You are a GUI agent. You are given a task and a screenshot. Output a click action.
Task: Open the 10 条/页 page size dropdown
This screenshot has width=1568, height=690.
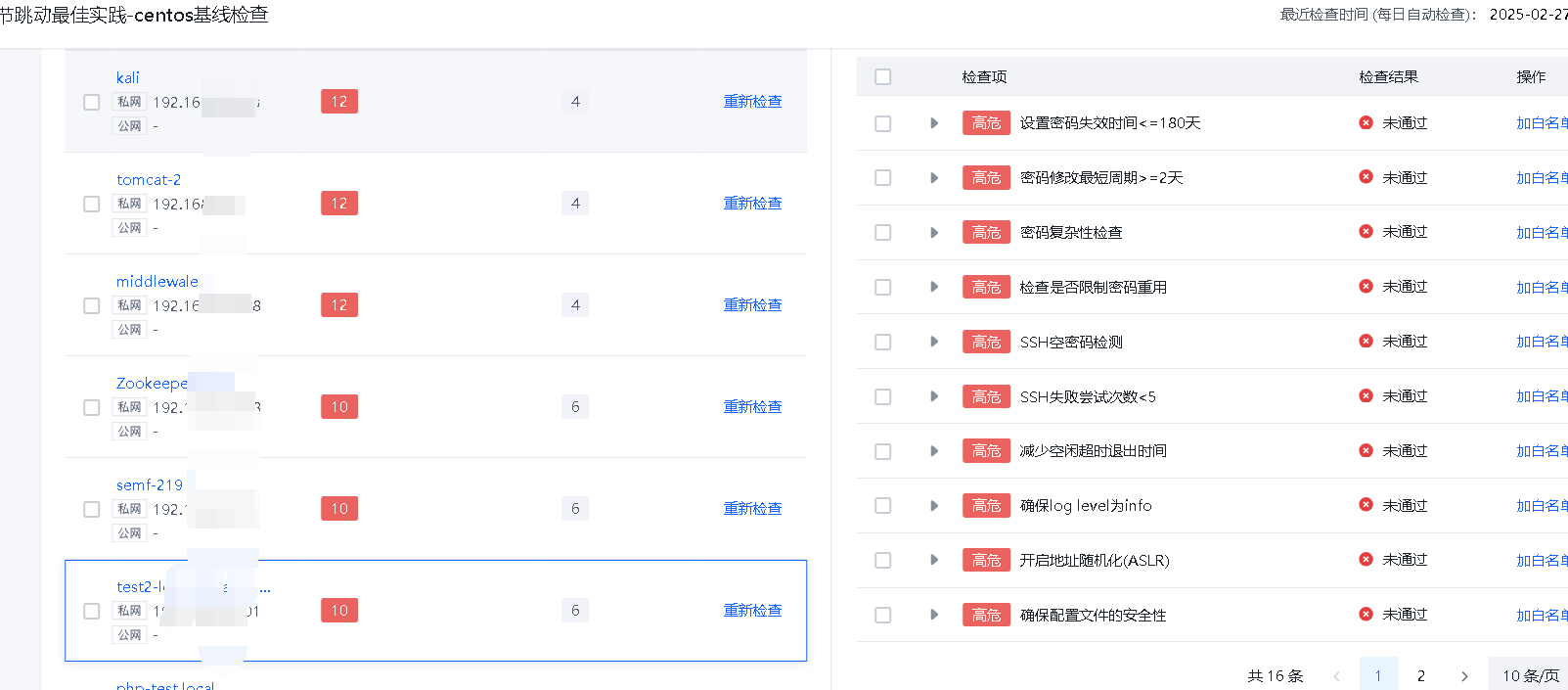click(x=1530, y=676)
